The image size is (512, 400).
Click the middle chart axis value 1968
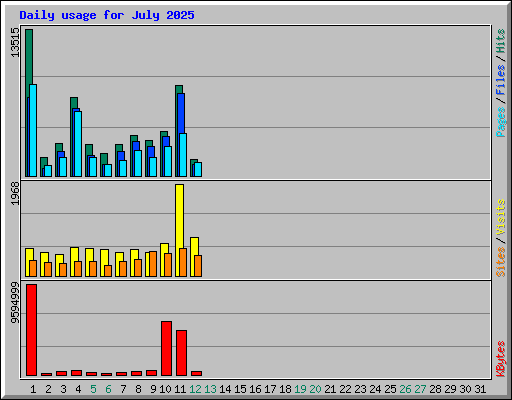pos(15,193)
